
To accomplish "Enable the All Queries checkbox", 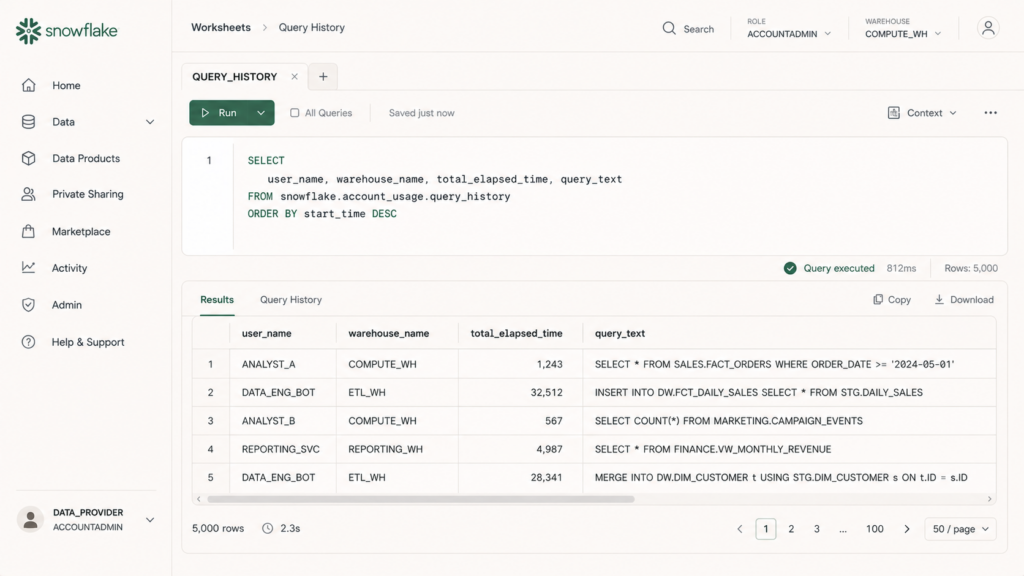I will [x=295, y=113].
